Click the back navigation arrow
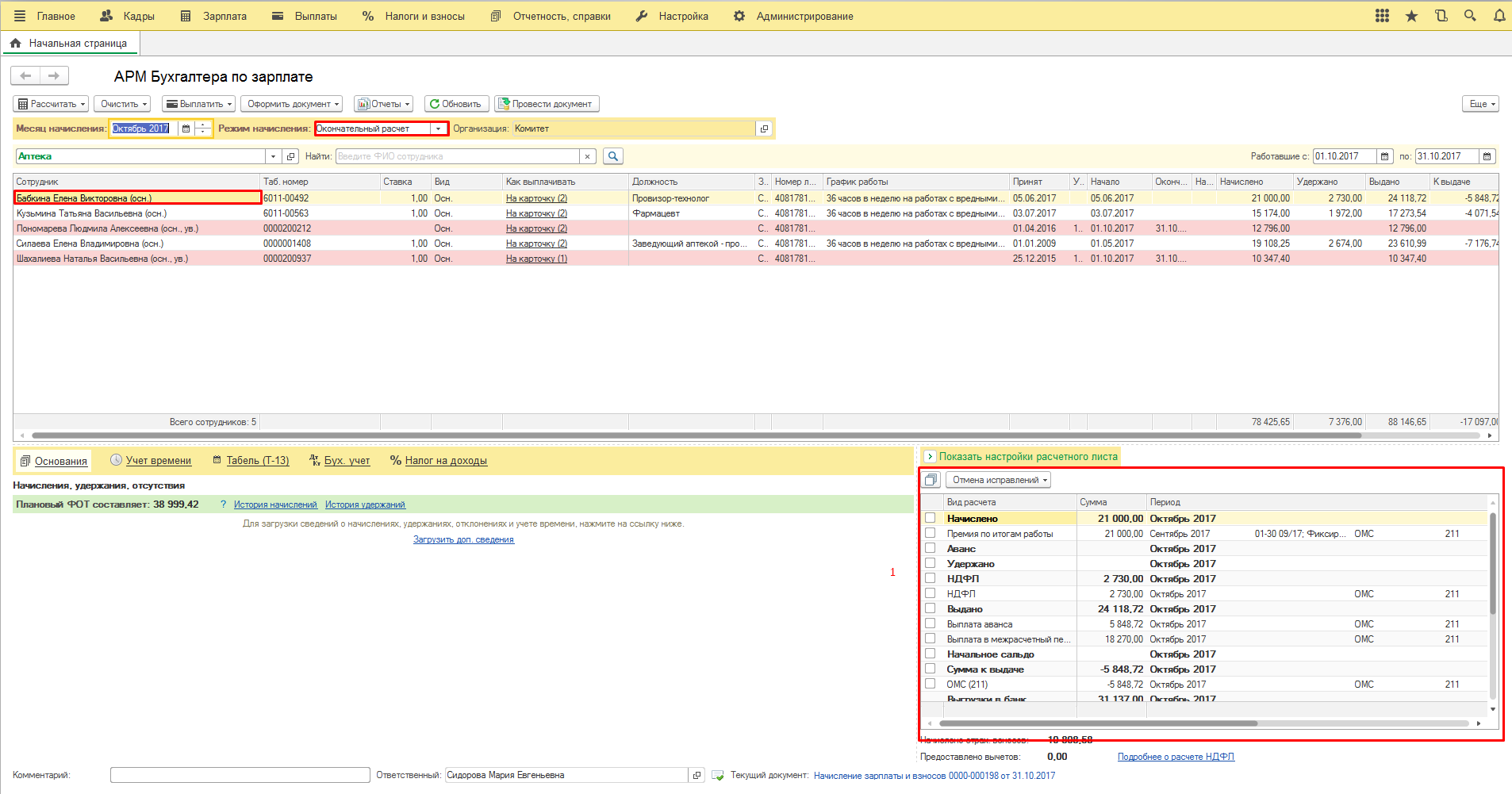The width and height of the screenshot is (1512, 794). click(25, 75)
